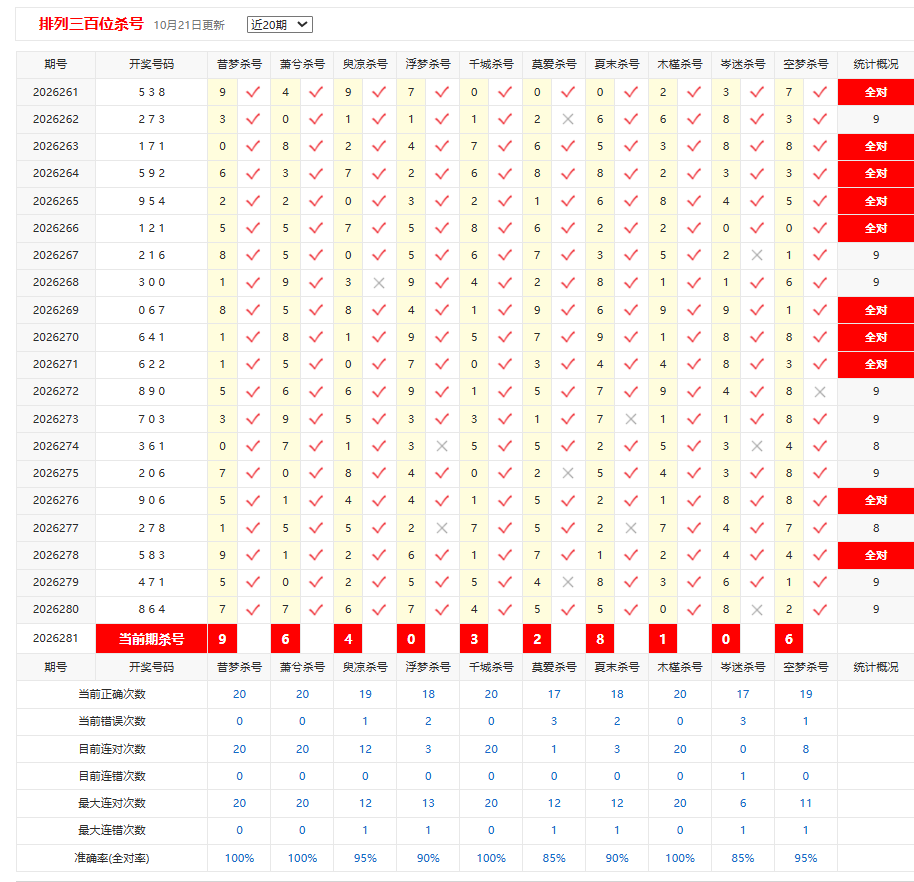Click the gray X for 岑迷 in row 2026274
914x882 pixels.
pyautogui.click(x=757, y=447)
